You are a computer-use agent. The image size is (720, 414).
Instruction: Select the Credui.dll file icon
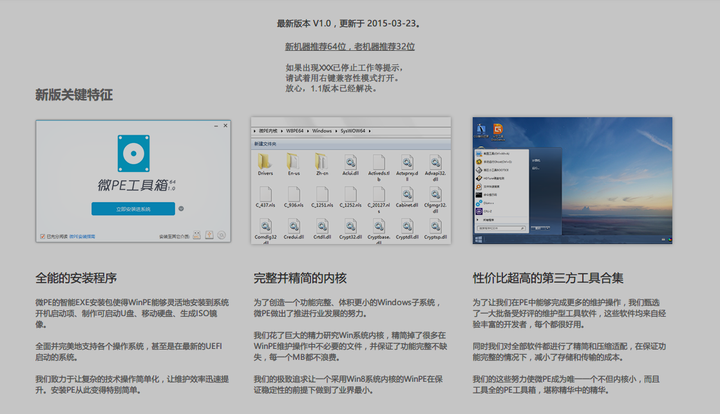click(294, 226)
